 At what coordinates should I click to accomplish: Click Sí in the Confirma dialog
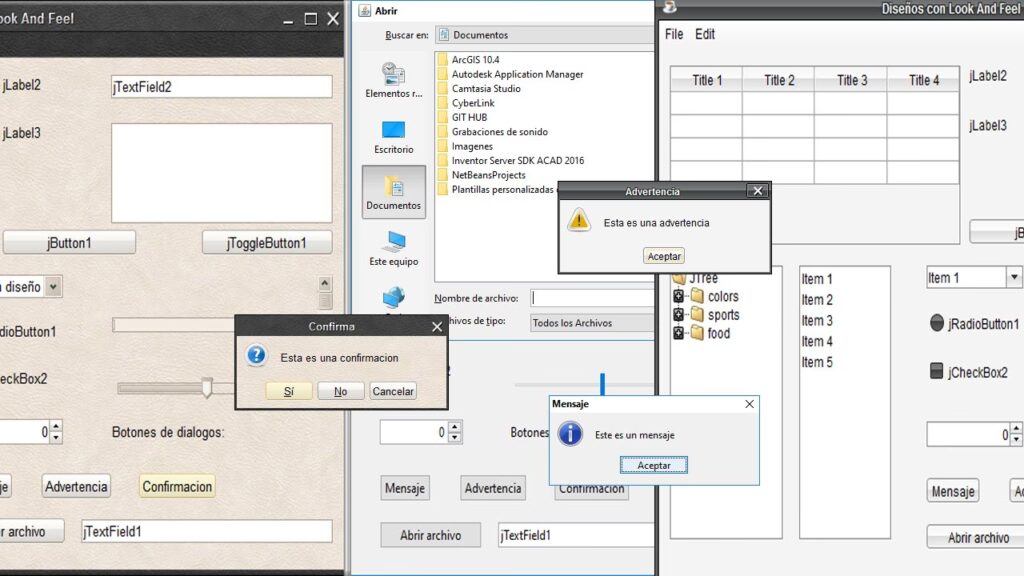pyautogui.click(x=289, y=391)
